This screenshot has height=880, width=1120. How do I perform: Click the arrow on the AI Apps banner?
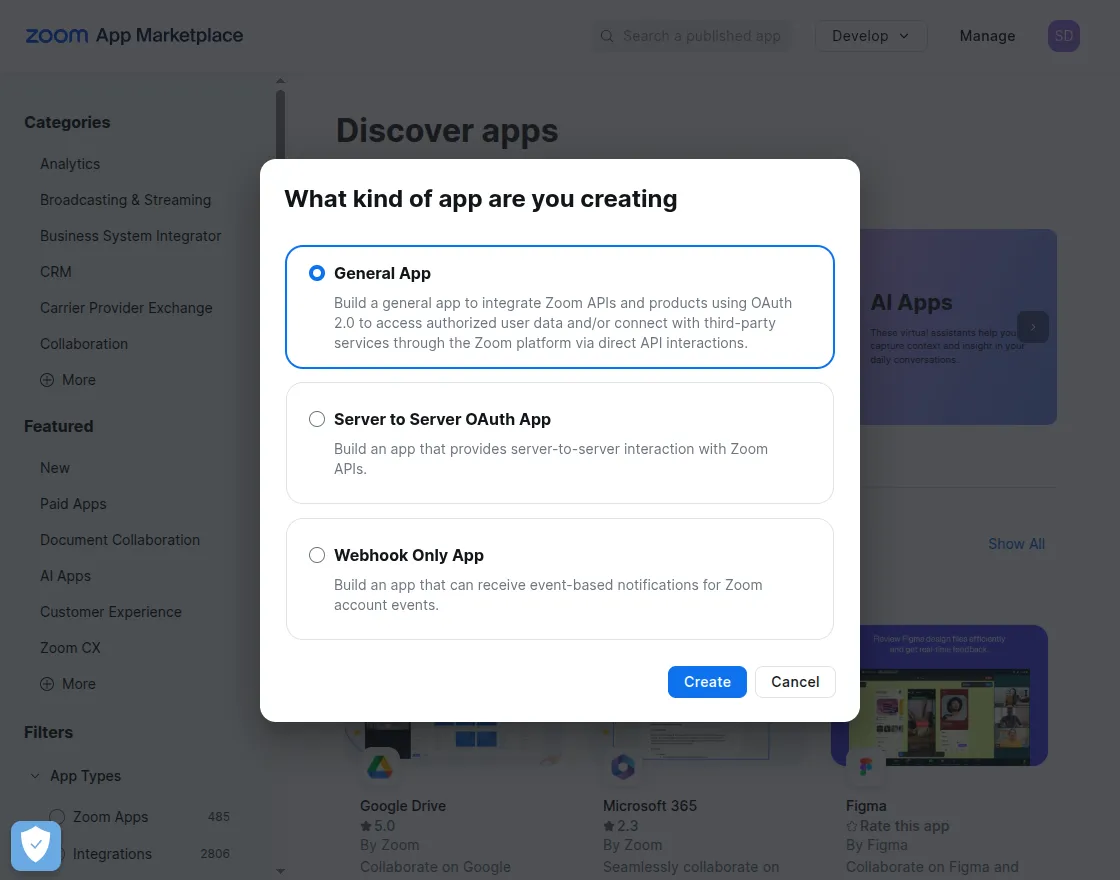(1032, 327)
